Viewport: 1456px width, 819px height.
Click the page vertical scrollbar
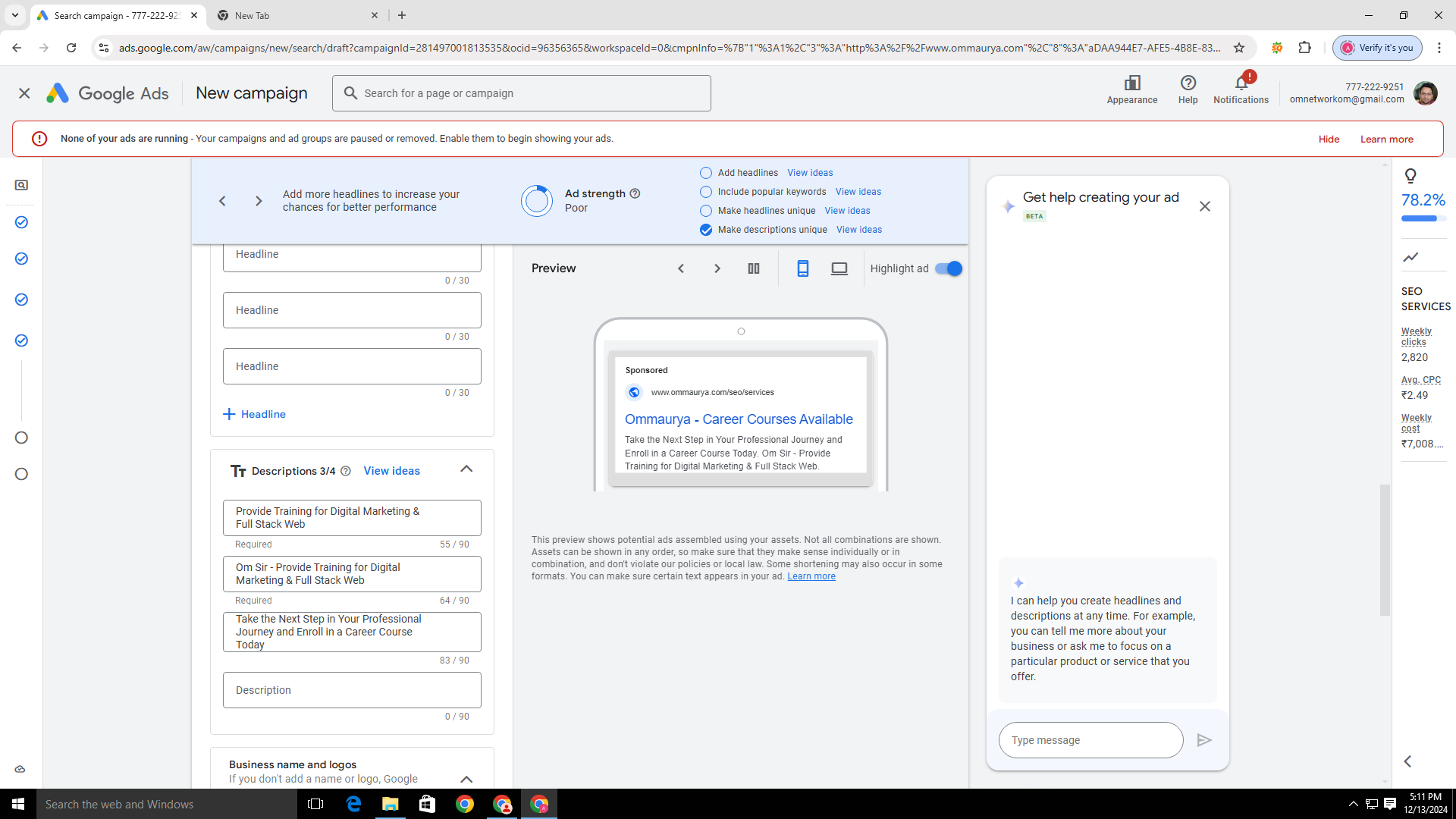click(x=1385, y=551)
